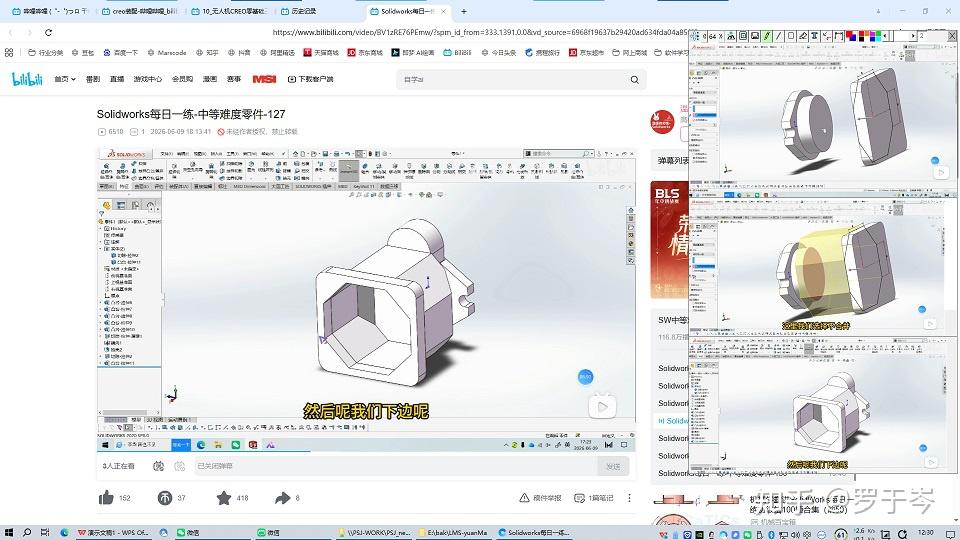960x540 pixels.
Task: Open the bilibili logo home link
Action: pos(27,79)
